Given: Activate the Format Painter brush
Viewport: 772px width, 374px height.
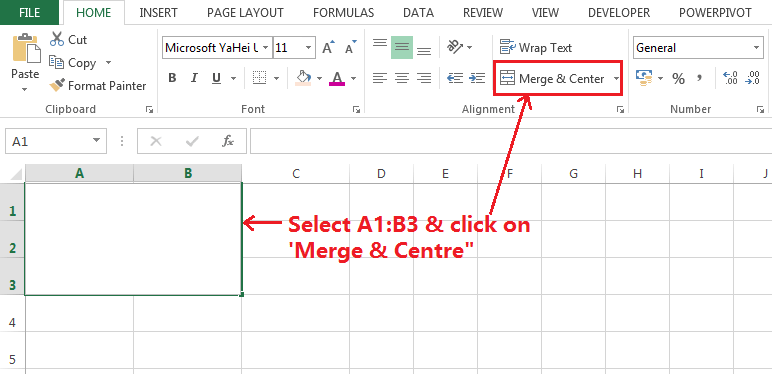Looking at the screenshot, I should (97, 86).
